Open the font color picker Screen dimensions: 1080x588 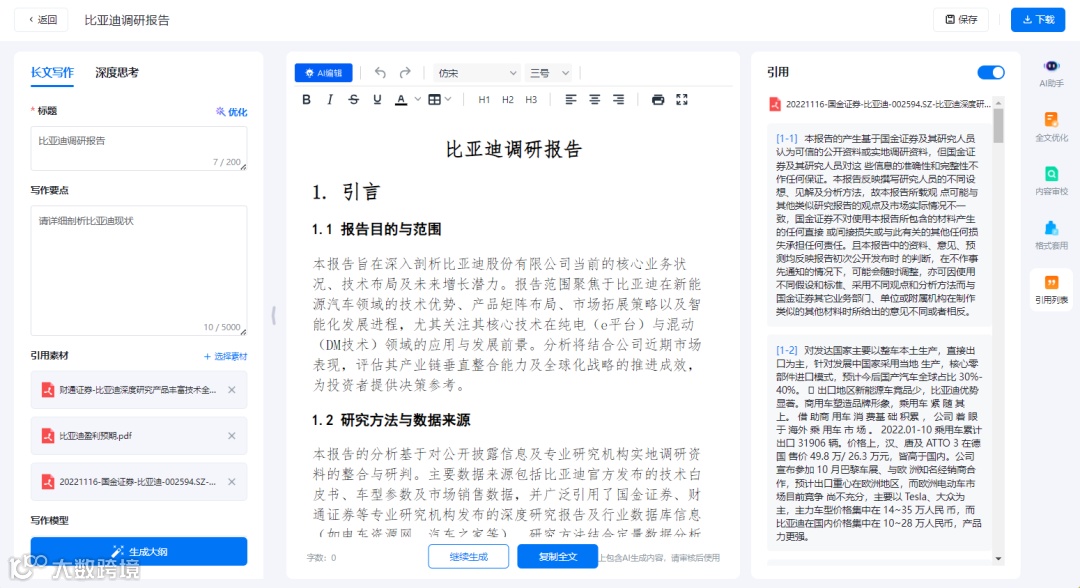[x=401, y=100]
